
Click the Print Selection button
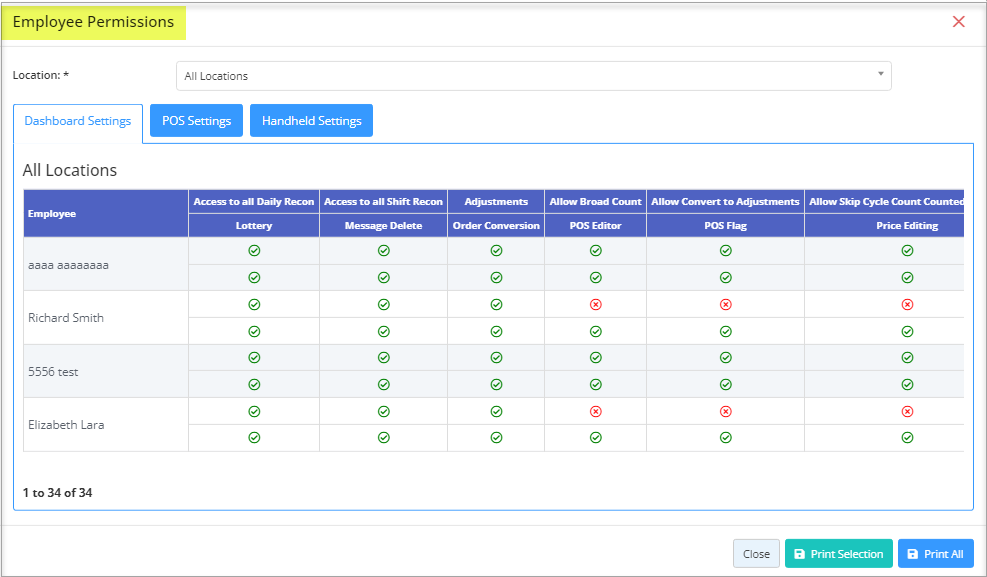[838, 554]
